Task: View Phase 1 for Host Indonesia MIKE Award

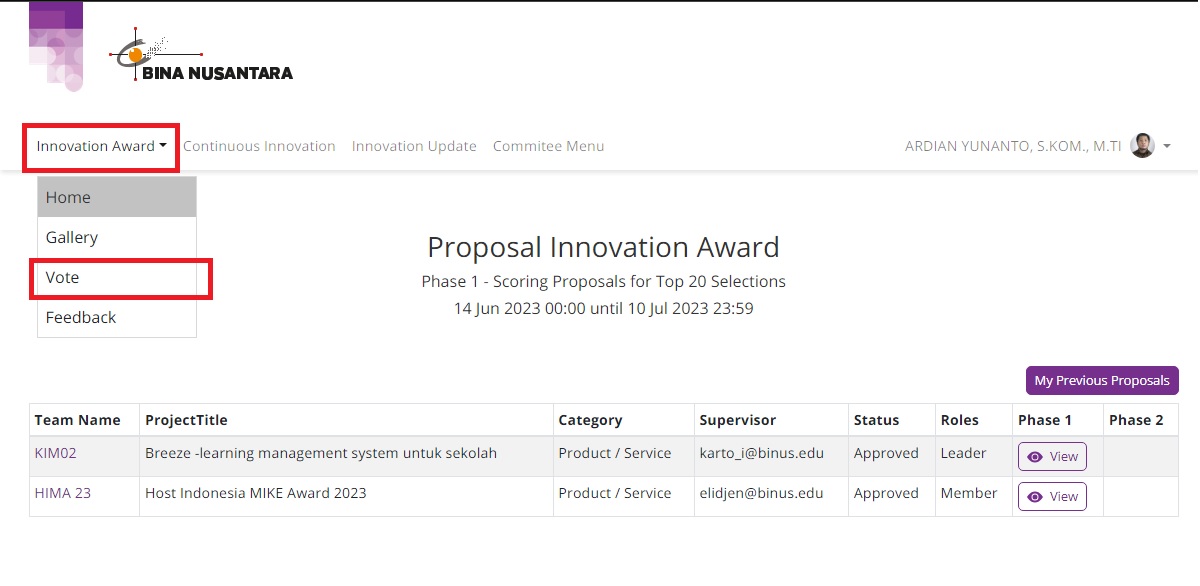Action: click(x=1052, y=497)
